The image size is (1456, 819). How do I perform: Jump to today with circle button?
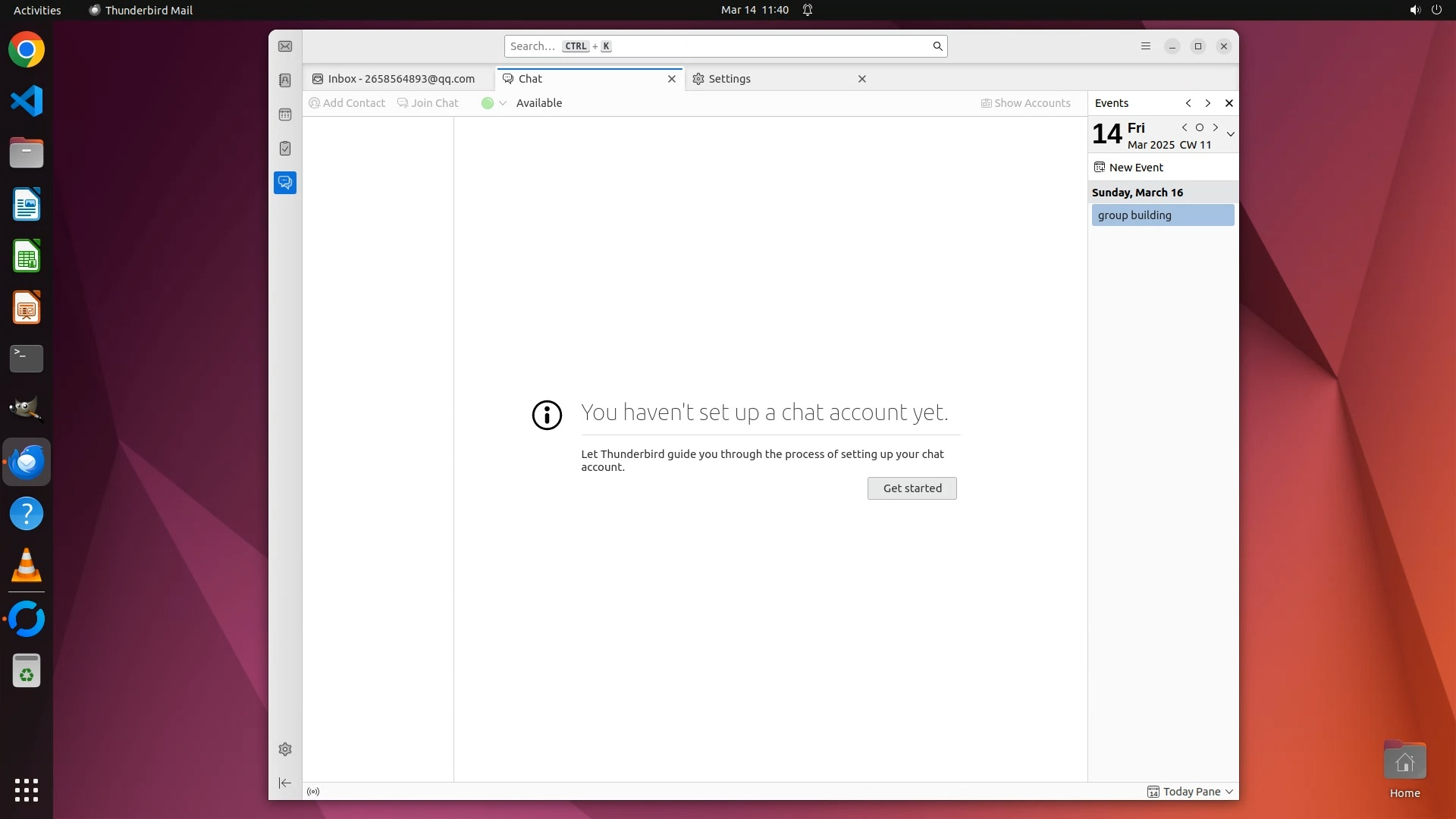[x=1200, y=127]
